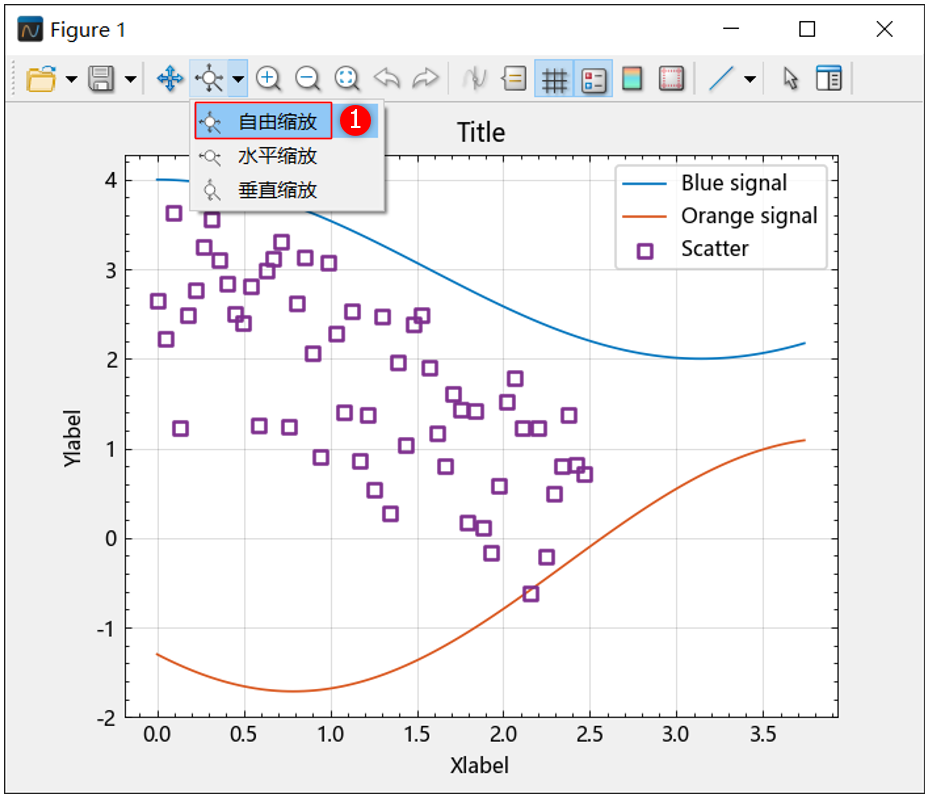Click the zoom in magnifier icon

click(x=267, y=79)
